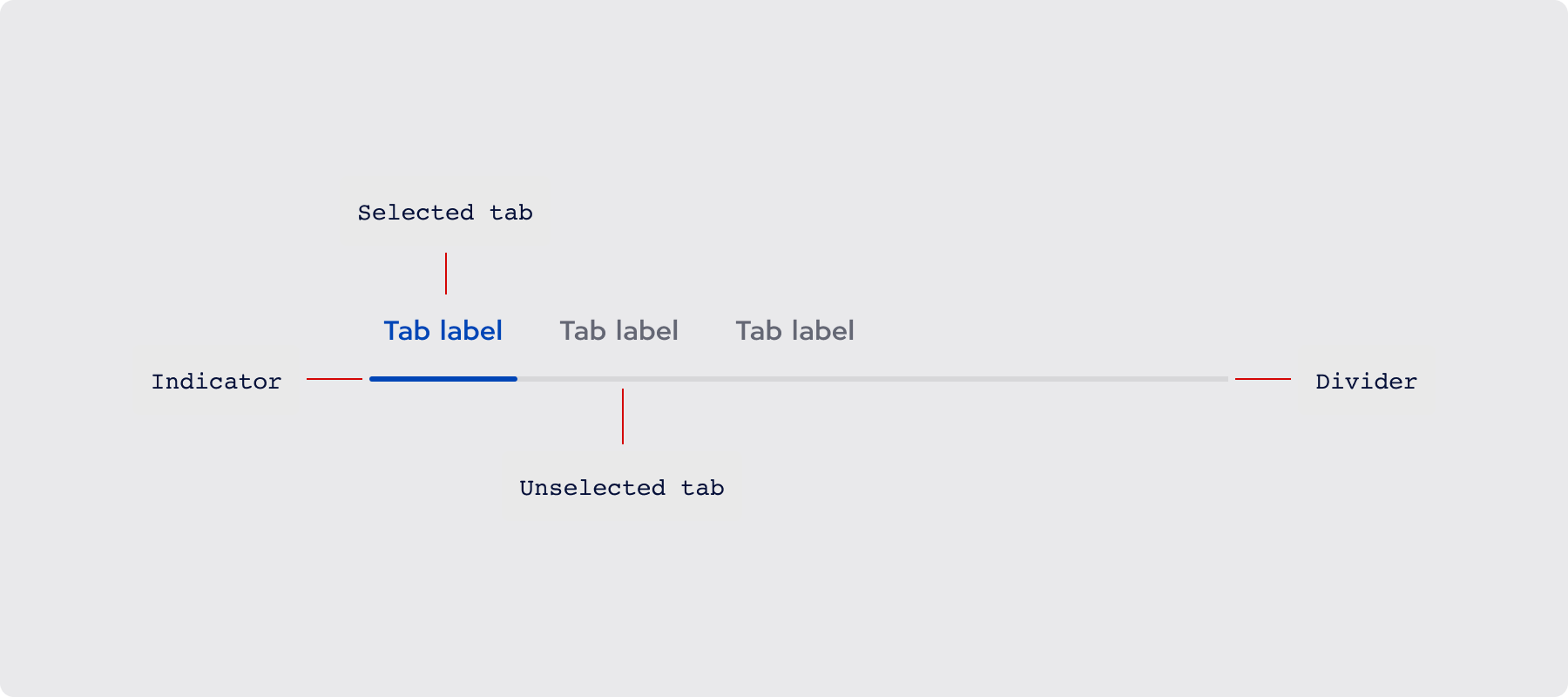Select the blue active Tab label
Image resolution: width=1568 pixels, height=697 pixels.
443,331
